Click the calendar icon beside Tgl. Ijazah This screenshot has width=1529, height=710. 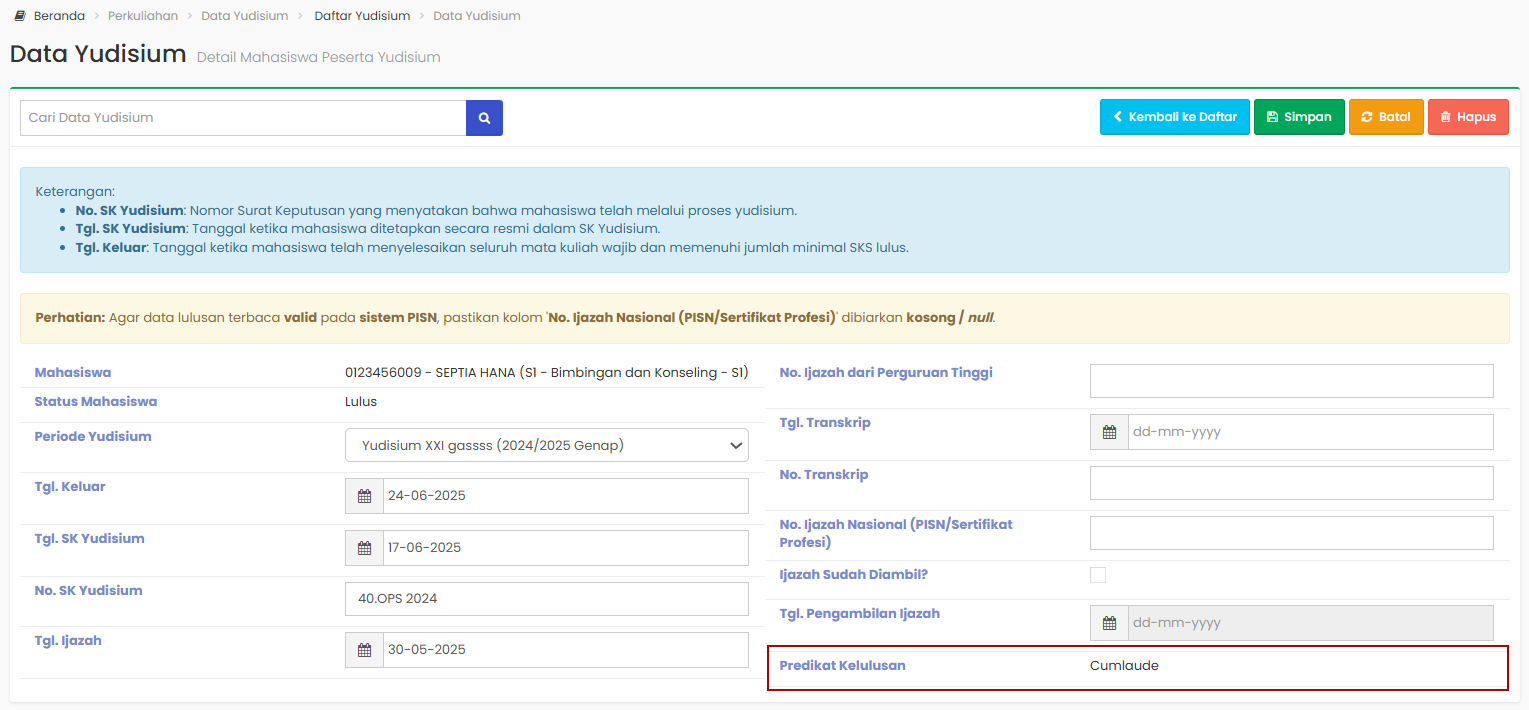(x=365, y=650)
